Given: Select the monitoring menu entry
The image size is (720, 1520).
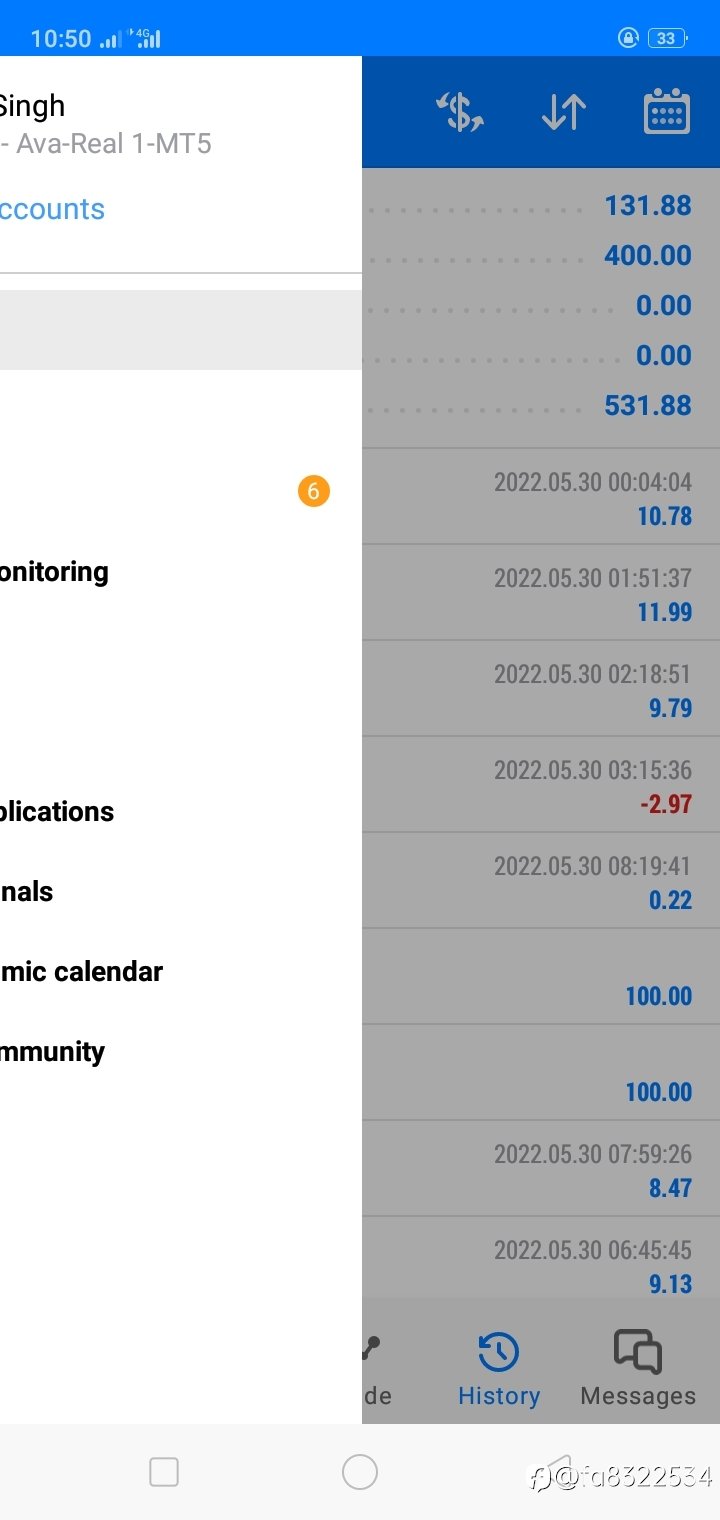Looking at the screenshot, I should click(x=54, y=572).
